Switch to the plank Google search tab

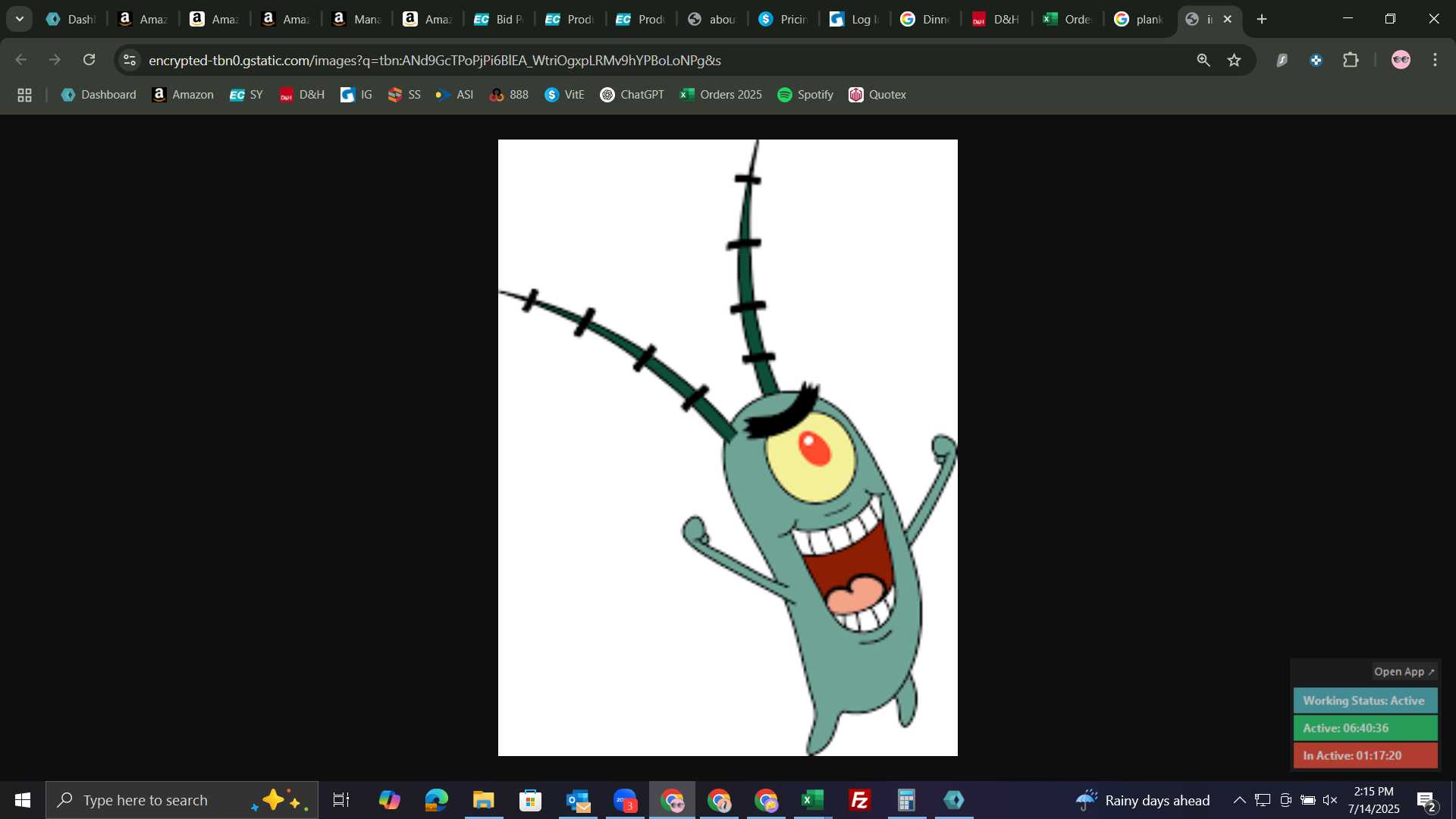point(1140,19)
